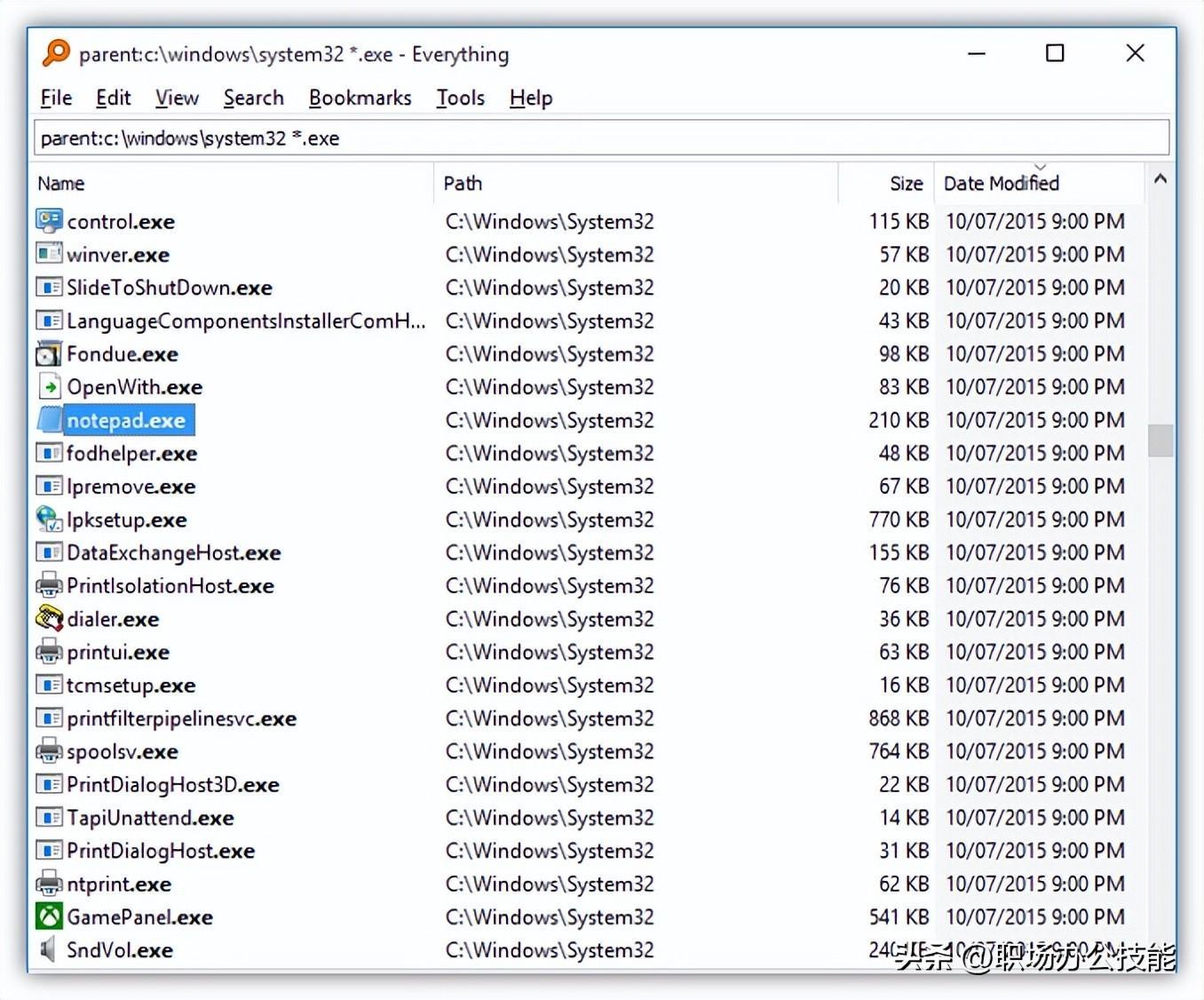Open the Bookmarks menu
This screenshot has height=1000, width=1204.
pos(360,98)
